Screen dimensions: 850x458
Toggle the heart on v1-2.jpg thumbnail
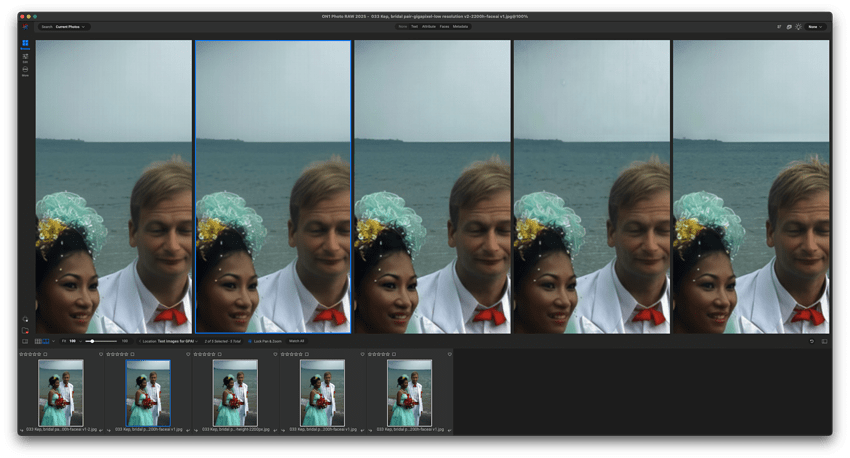(101, 354)
